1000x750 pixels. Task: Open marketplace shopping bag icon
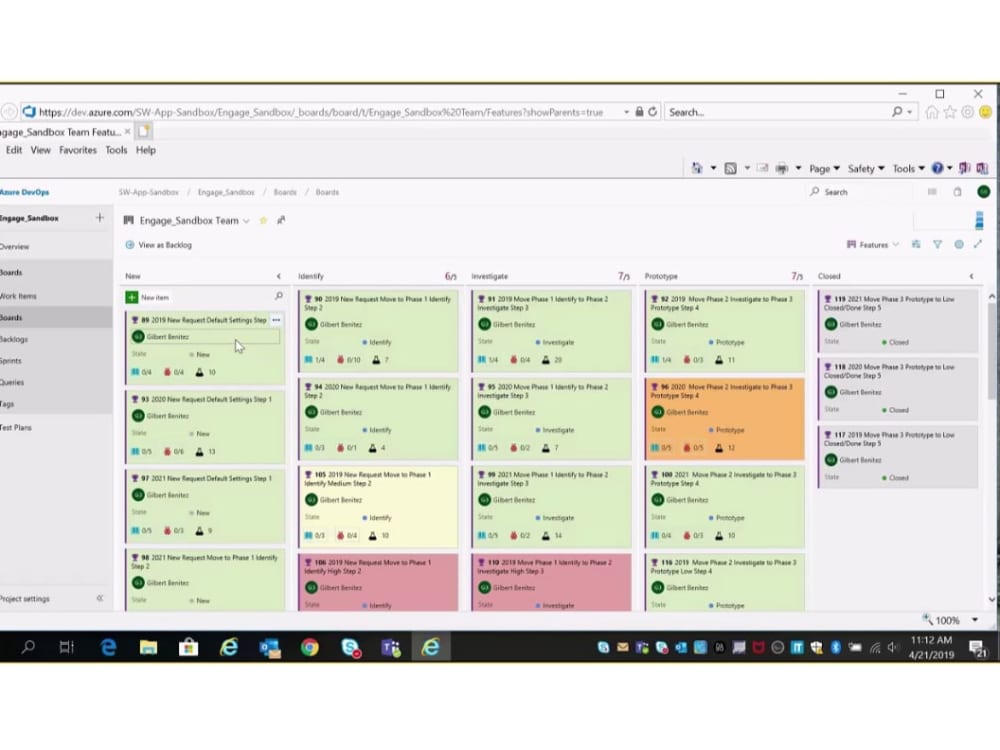[957, 191]
